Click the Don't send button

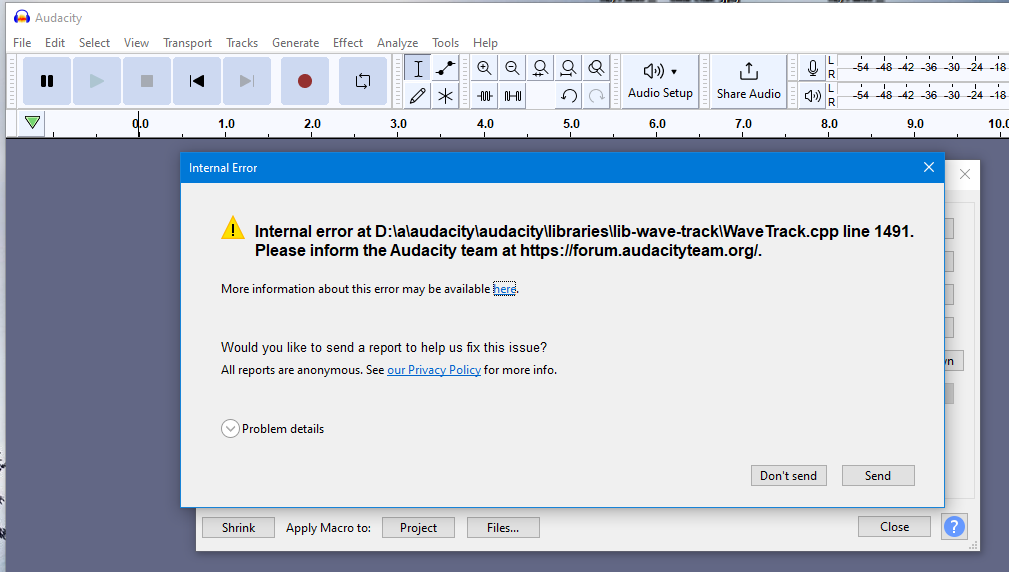pyautogui.click(x=788, y=475)
